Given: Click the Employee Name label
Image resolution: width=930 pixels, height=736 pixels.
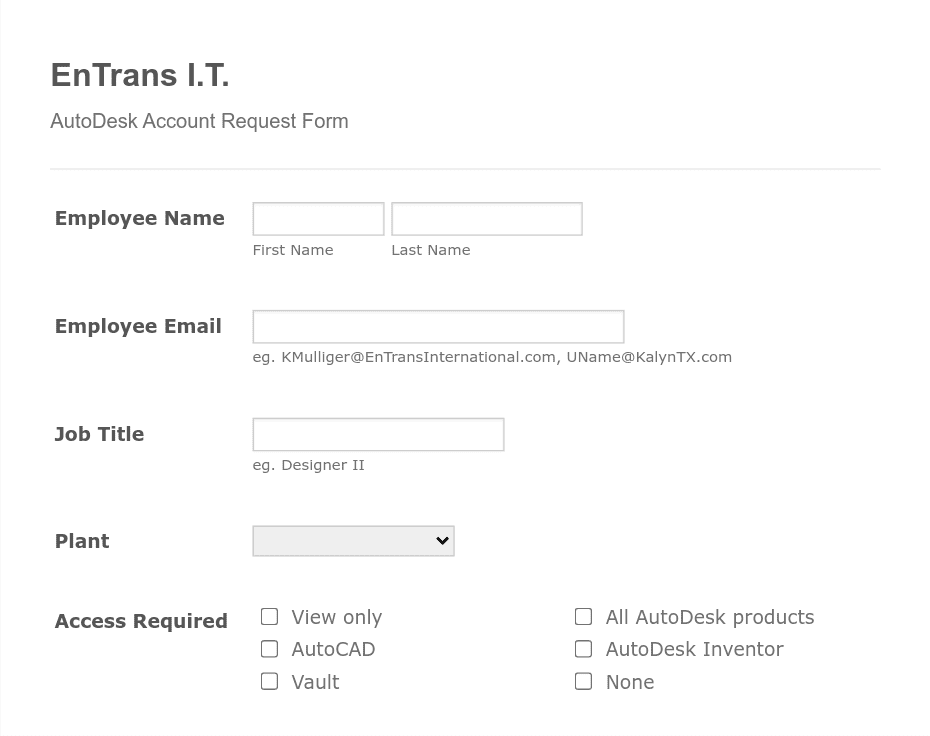Looking at the screenshot, I should pos(140,218).
